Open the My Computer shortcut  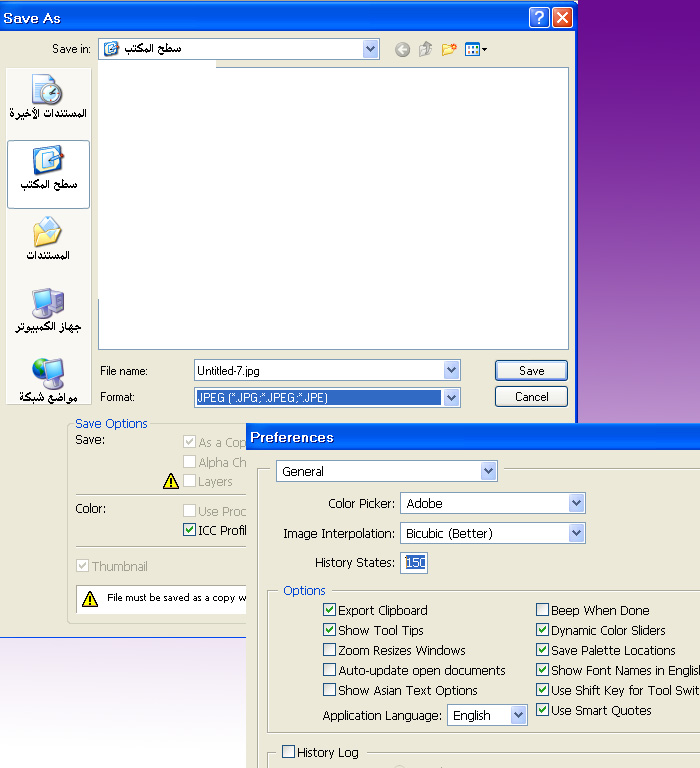point(48,311)
